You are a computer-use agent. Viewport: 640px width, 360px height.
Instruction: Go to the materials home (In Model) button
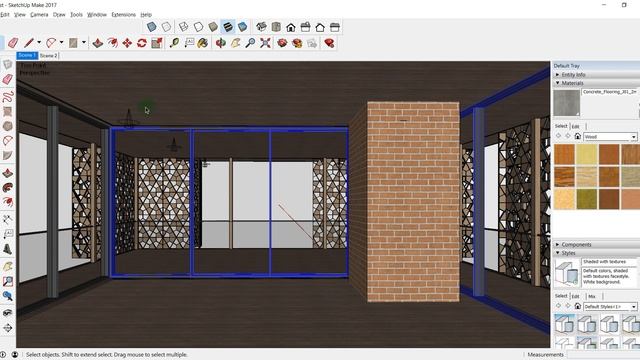[x=578, y=136]
